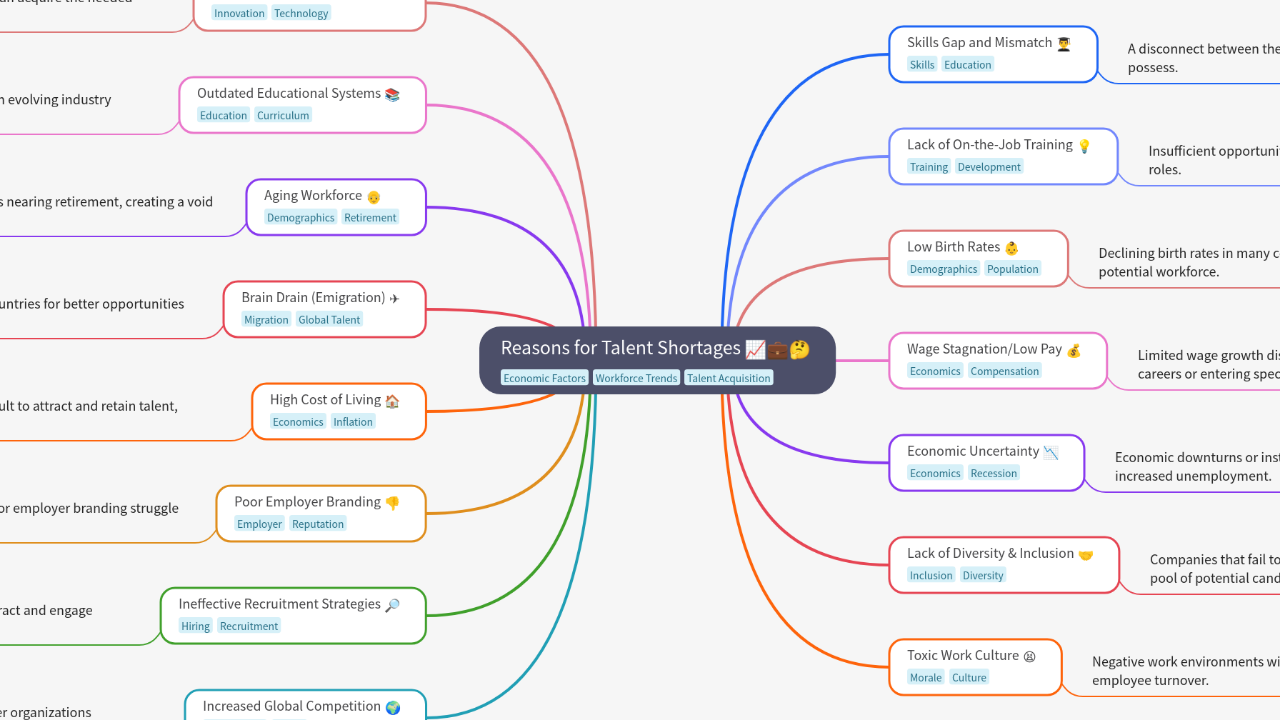Viewport: 1280px width, 720px height.
Task: Select the Economic Uncertainty node
Action: [986, 462]
